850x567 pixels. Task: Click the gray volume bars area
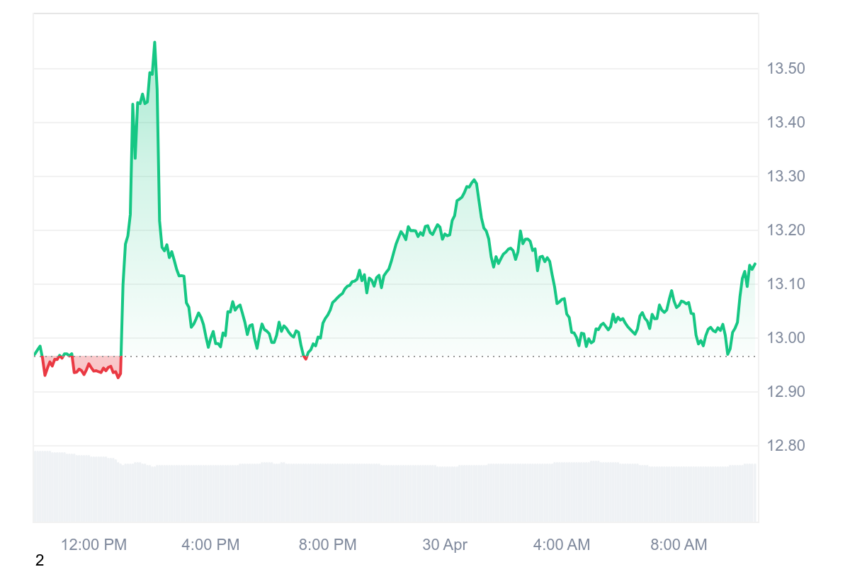click(x=395, y=492)
